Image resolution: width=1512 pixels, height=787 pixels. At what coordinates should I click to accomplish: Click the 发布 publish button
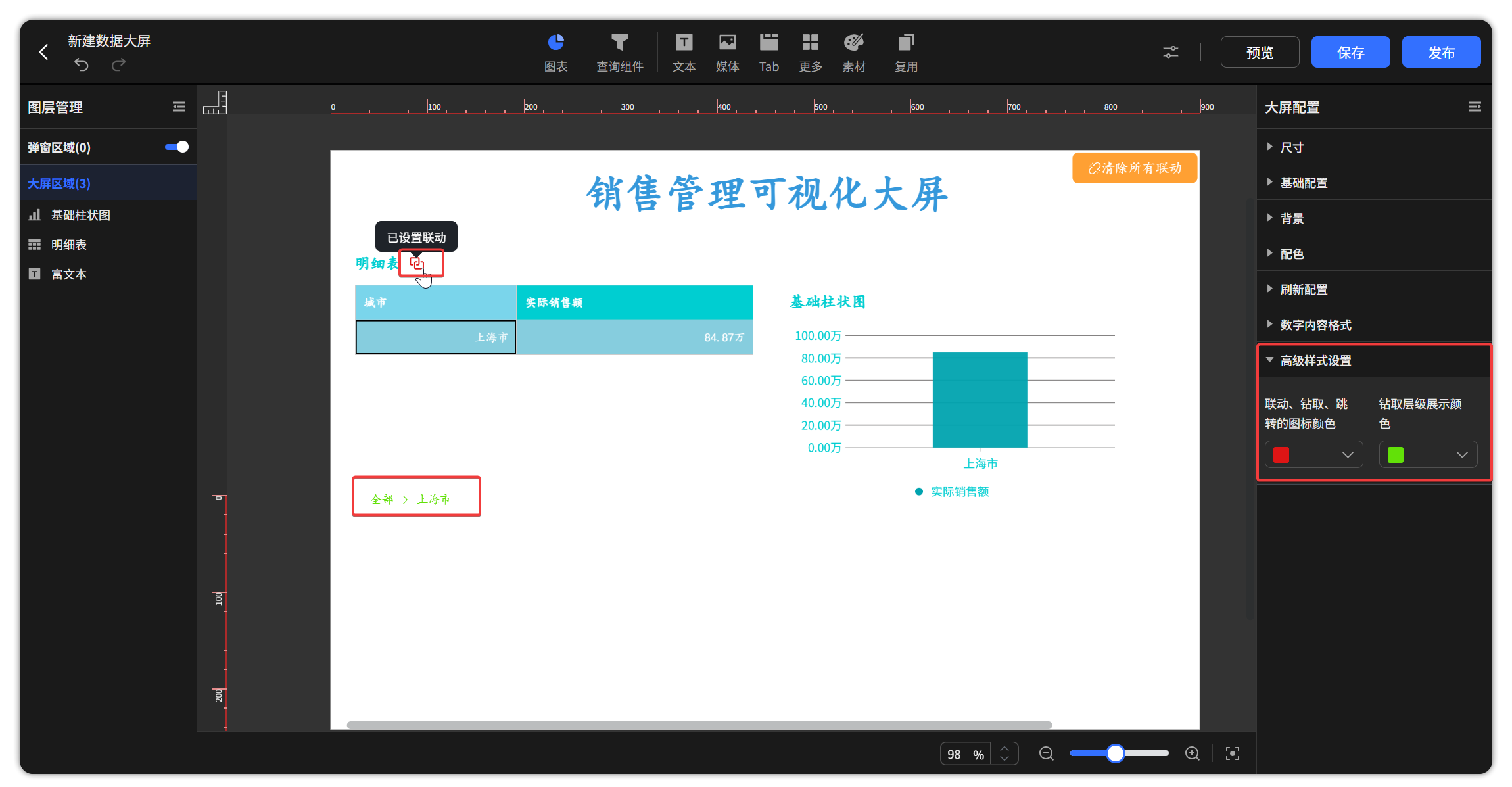(1441, 52)
